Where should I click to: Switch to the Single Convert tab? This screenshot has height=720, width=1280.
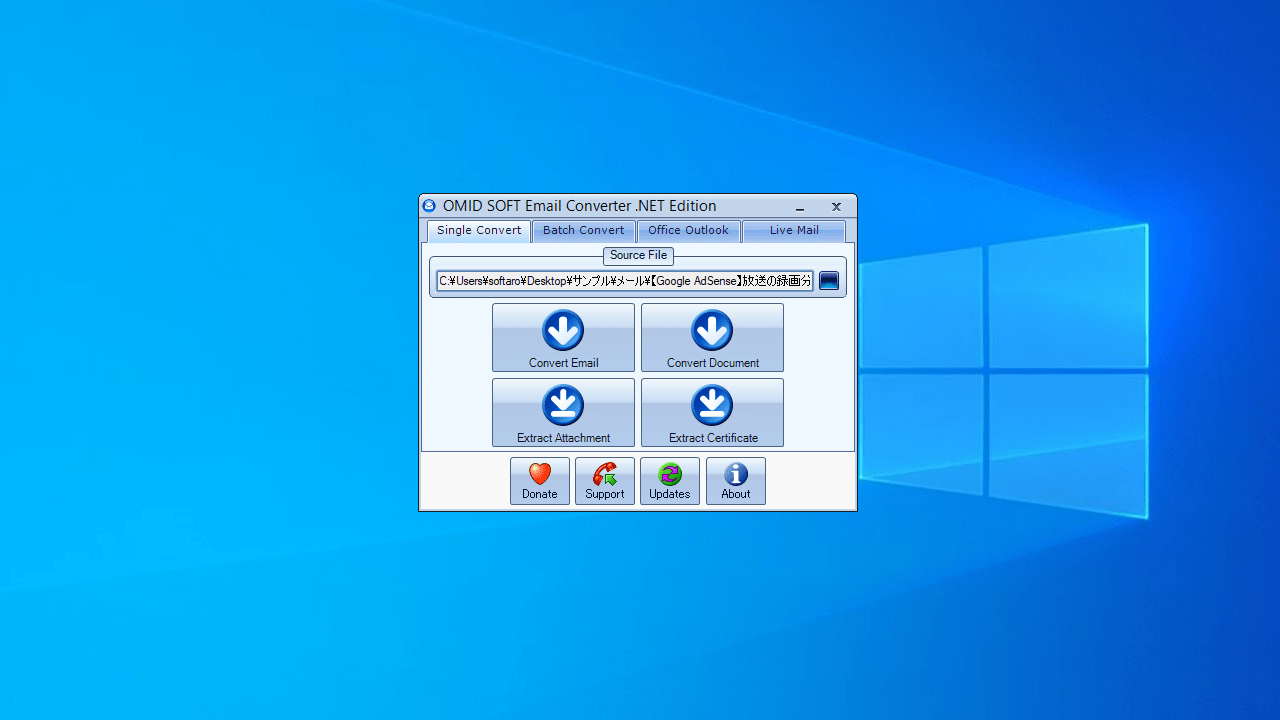[479, 231]
